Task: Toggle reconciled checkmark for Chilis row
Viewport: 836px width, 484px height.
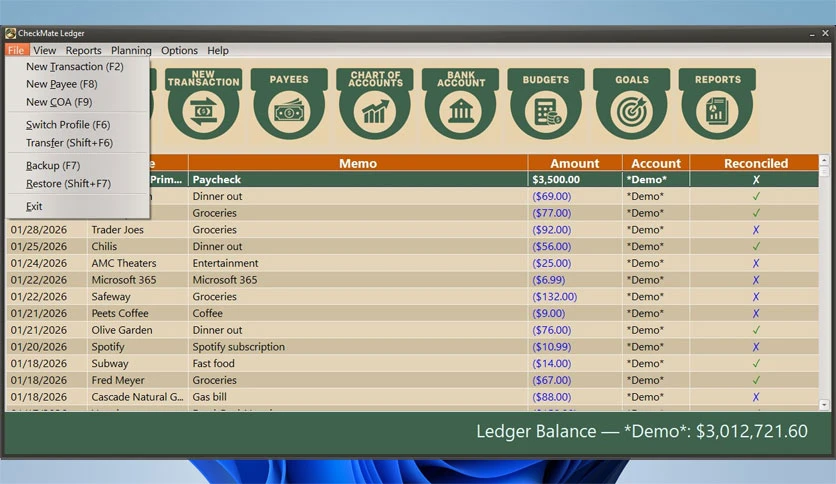Action: (755, 246)
